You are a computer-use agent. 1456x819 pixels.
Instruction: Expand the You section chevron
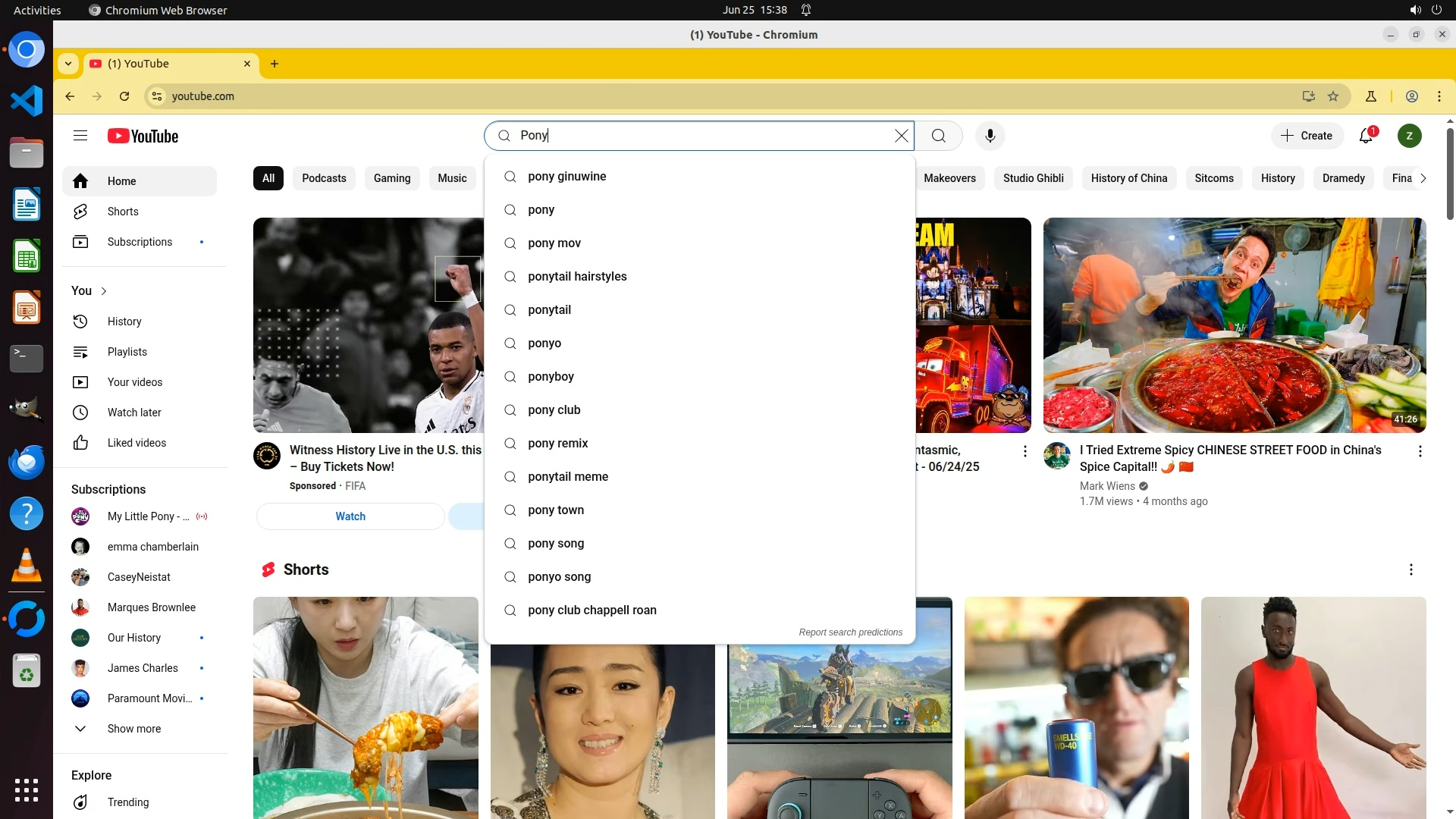coord(104,291)
